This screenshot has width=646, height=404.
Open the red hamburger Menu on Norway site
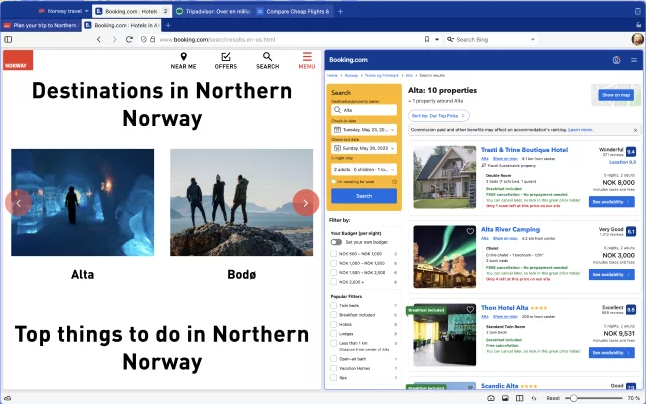point(307,61)
